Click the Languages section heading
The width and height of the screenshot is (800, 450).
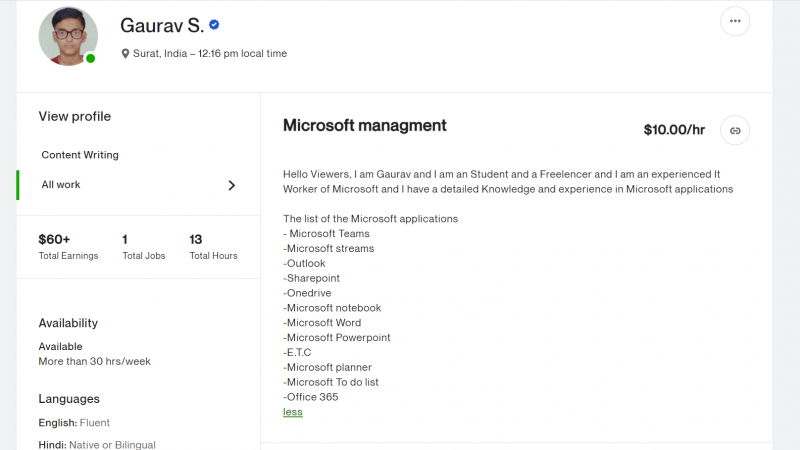[x=69, y=399]
